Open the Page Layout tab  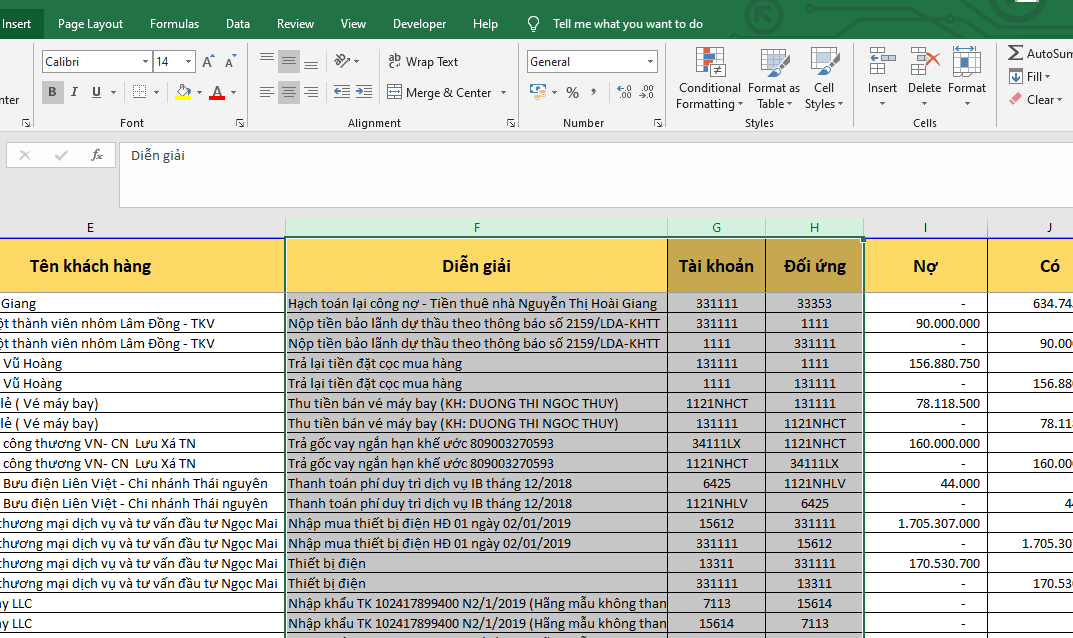point(91,24)
